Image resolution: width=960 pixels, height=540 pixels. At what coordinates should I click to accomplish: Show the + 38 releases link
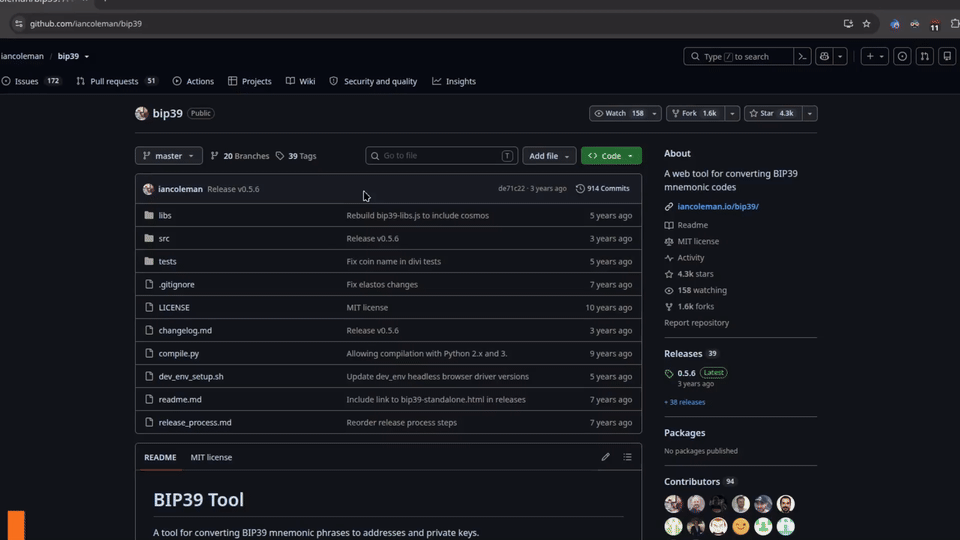[684, 402]
